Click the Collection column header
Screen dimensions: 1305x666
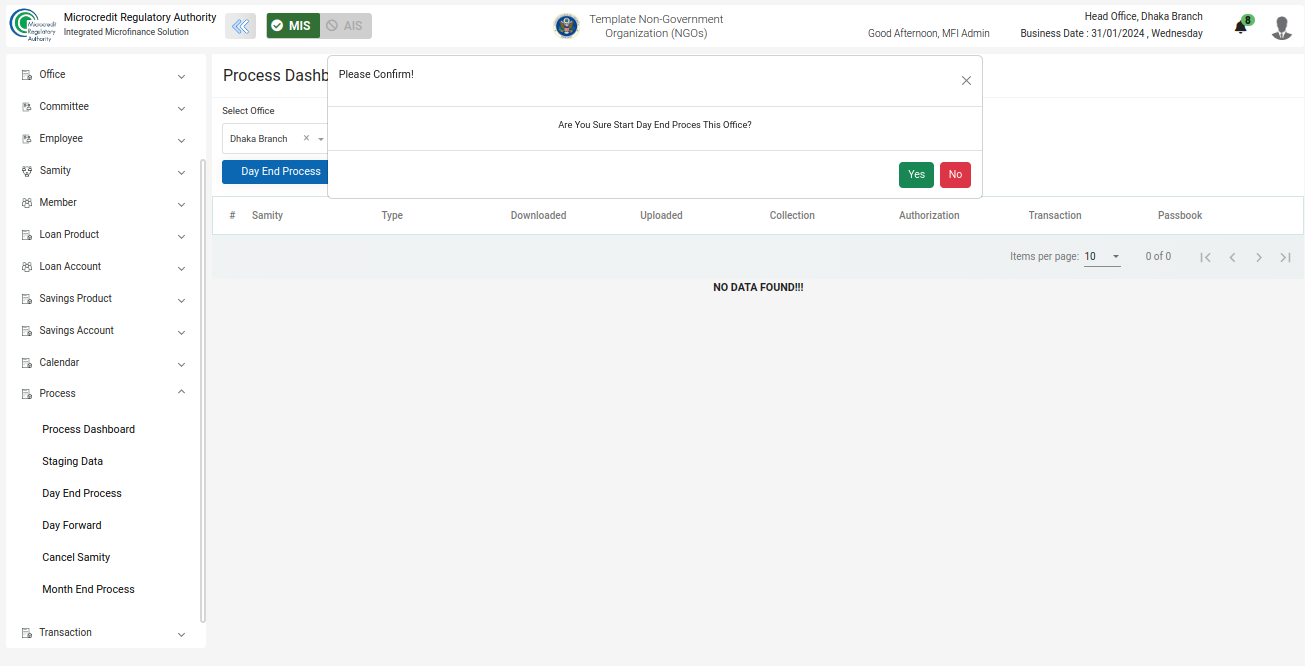(x=792, y=216)
